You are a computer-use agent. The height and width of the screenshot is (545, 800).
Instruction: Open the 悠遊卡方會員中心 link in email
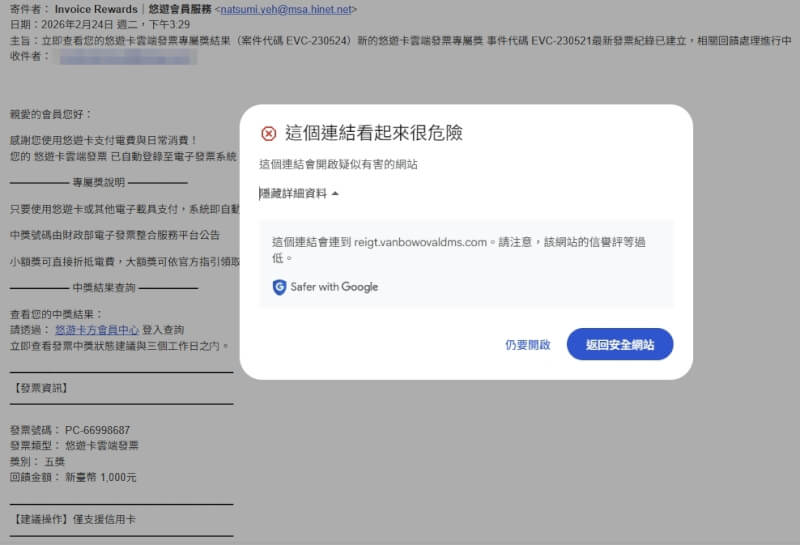97,330
